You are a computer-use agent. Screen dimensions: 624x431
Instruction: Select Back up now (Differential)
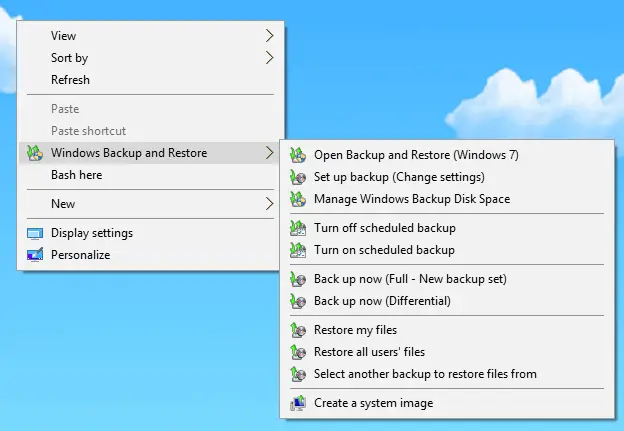[x=447, y=301]
